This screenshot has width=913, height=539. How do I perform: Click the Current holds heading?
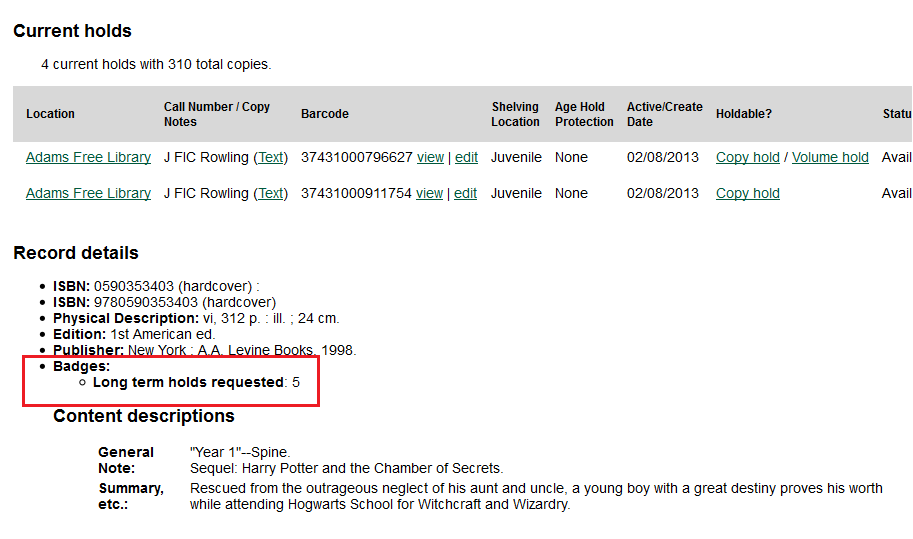click(72, 31)
